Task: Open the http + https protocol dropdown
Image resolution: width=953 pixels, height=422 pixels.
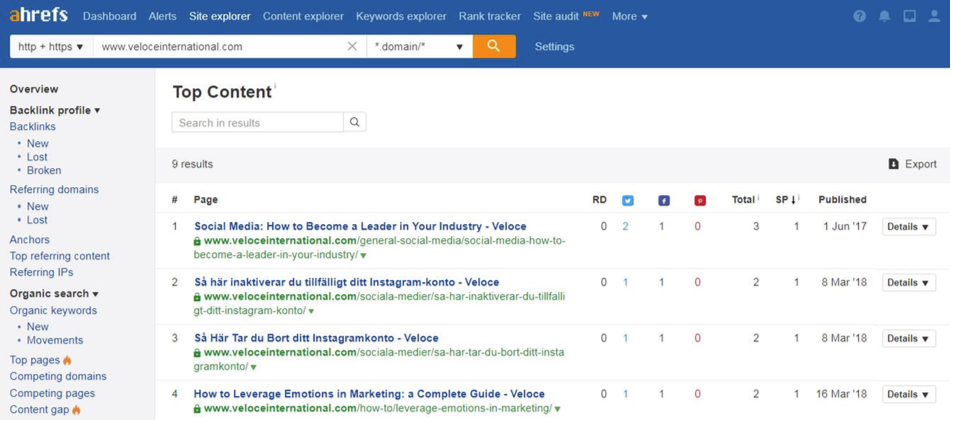Action: tap(51, 46)
